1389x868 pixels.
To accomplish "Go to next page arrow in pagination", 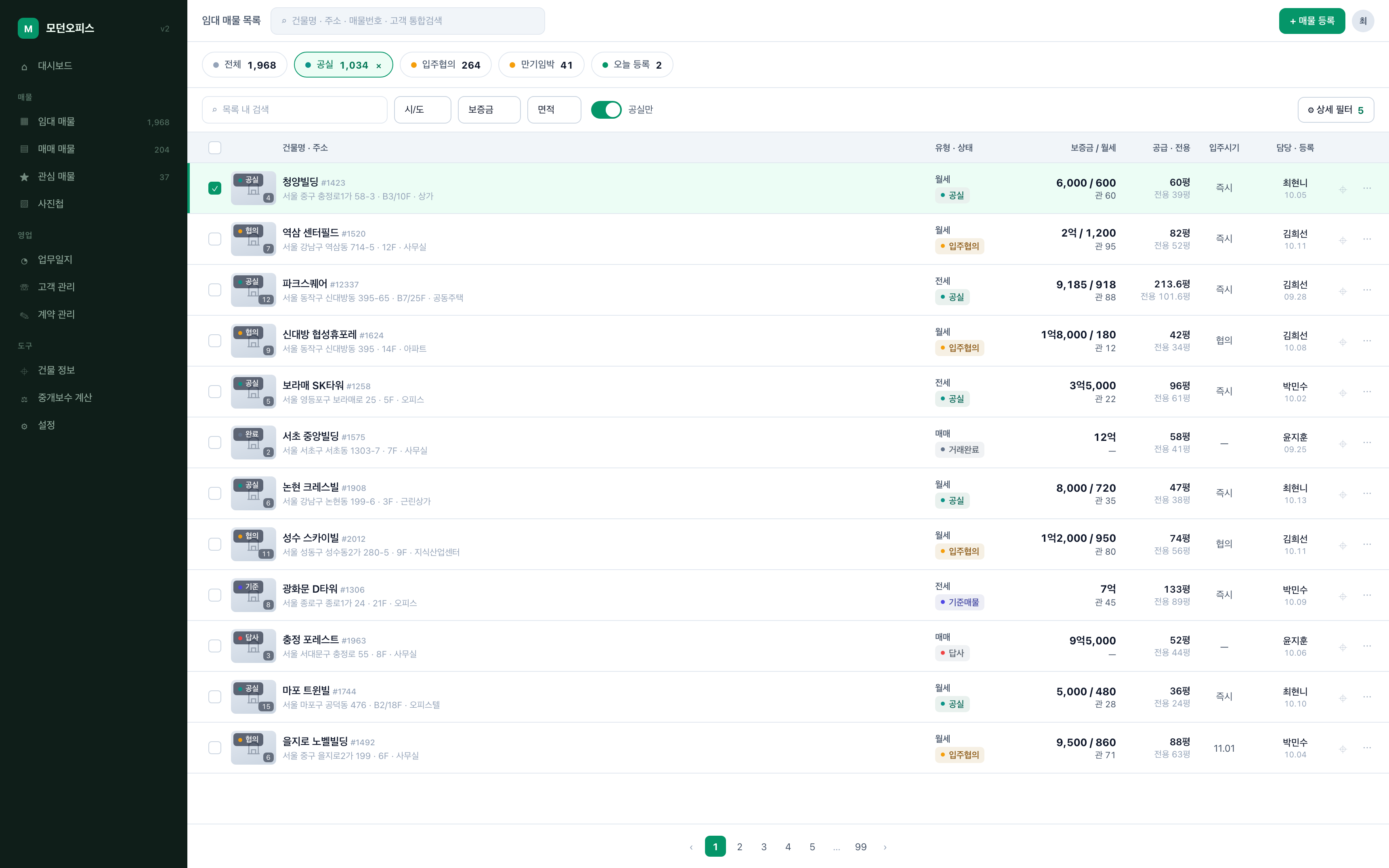I will click(885, 847).
